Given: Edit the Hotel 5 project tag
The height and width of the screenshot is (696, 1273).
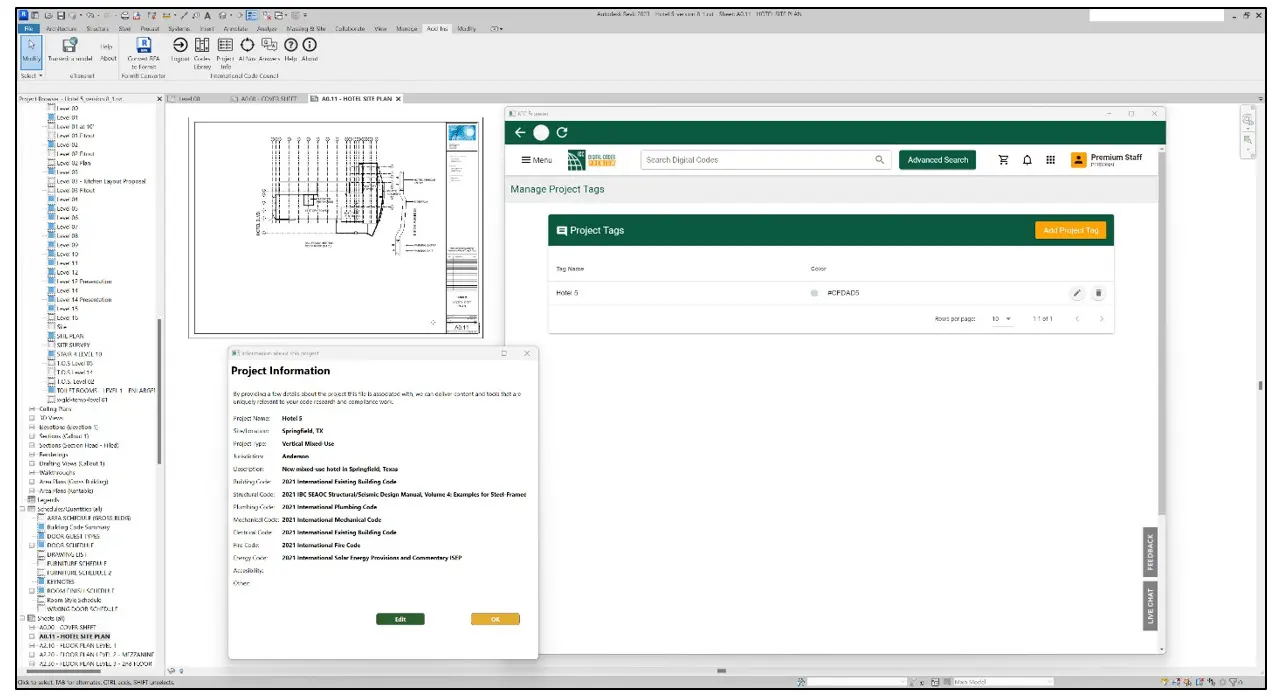Looking at the screenshot, I should tap(1077, 293).
